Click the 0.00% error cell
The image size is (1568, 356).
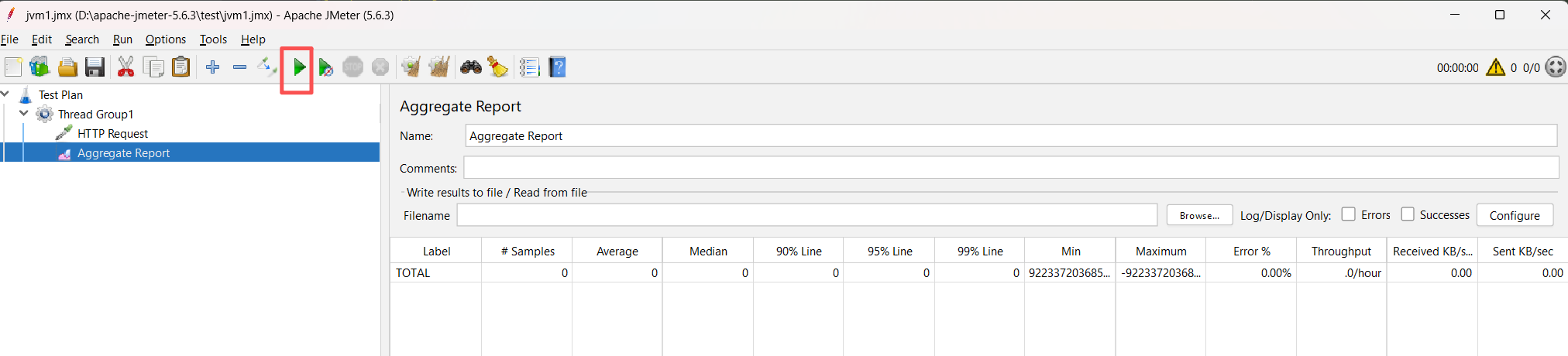(1252, 272)
